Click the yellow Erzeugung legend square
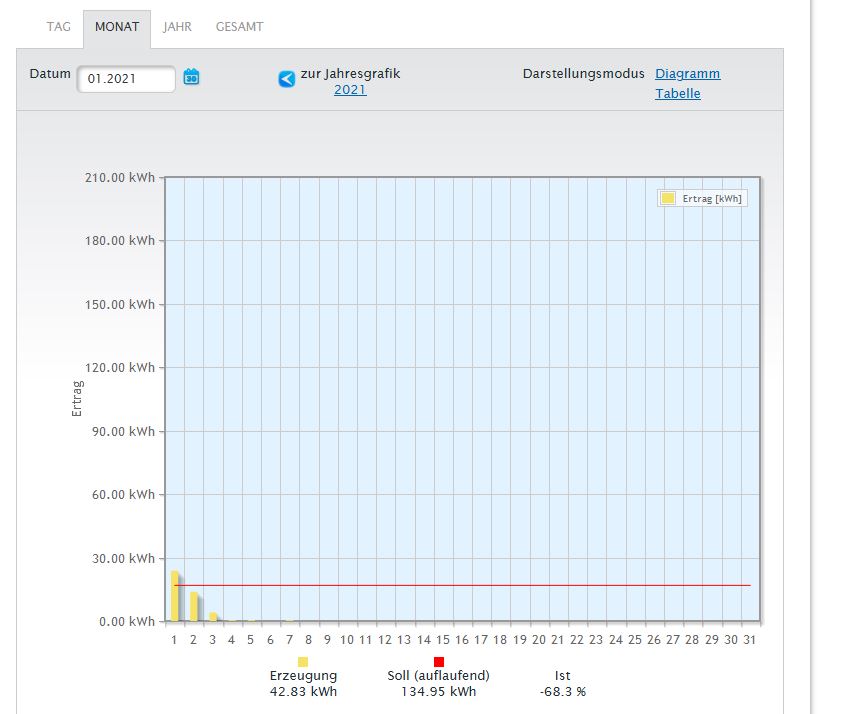Screen dimensions: 857x714 point(303,662)
